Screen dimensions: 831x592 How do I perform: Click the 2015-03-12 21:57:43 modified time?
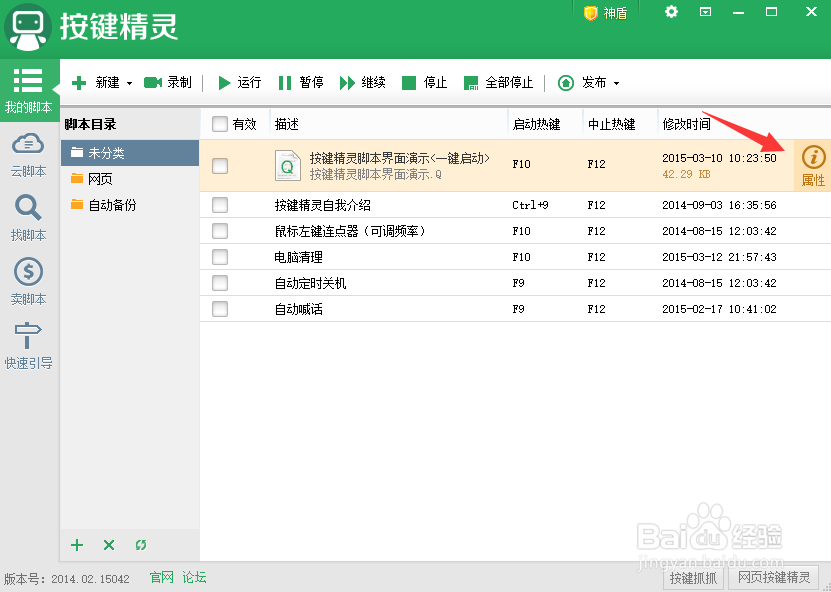click(x=719, y=257)
